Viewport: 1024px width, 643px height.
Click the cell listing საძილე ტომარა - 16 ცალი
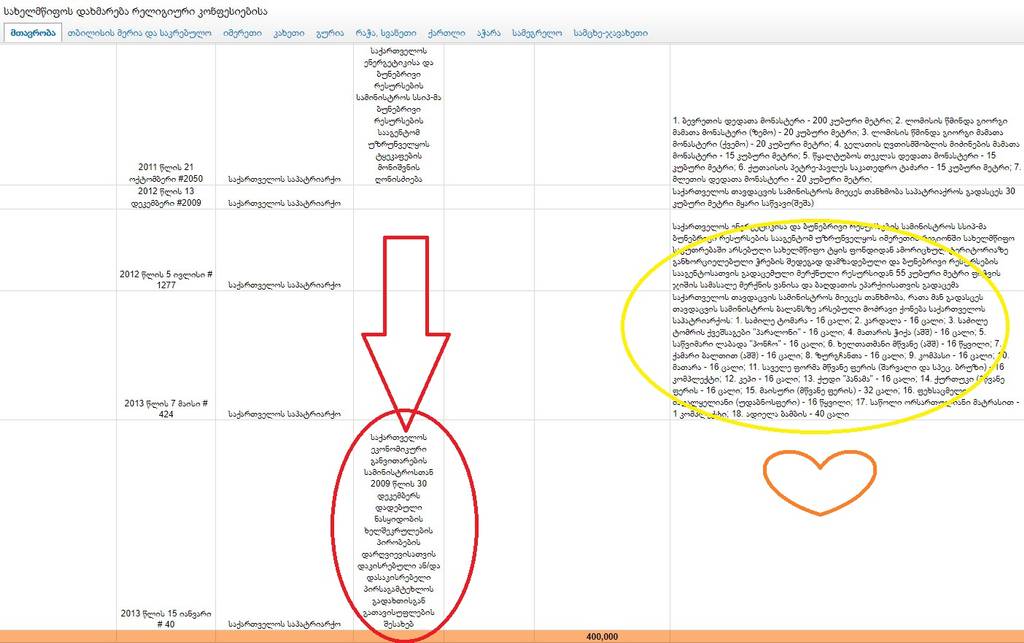(846, 356)
